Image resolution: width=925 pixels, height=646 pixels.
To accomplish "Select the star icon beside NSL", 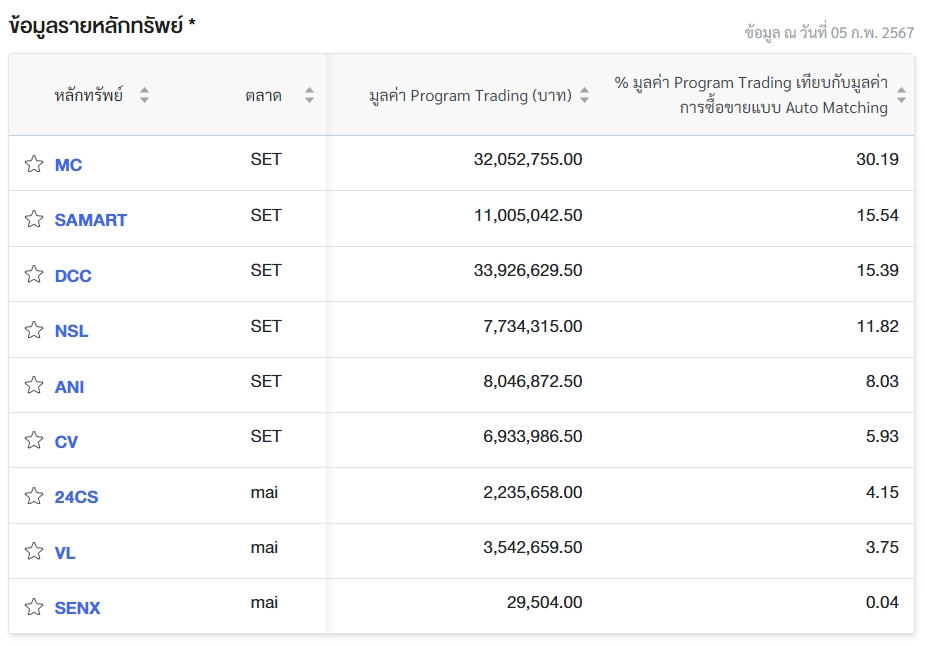I will 33,329.
